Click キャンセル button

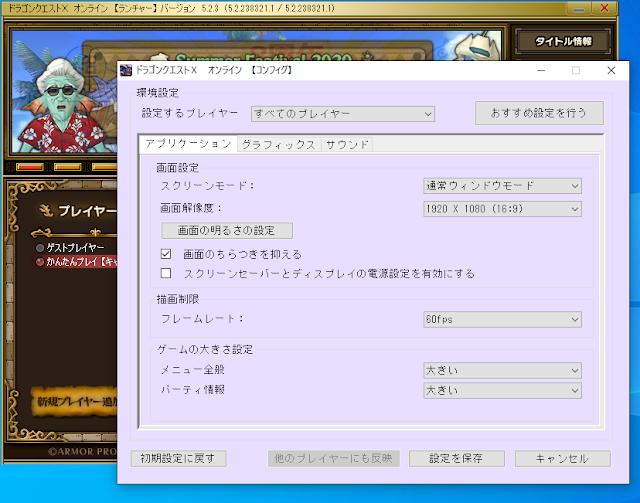pyautogui.click(x=562, y=458)
